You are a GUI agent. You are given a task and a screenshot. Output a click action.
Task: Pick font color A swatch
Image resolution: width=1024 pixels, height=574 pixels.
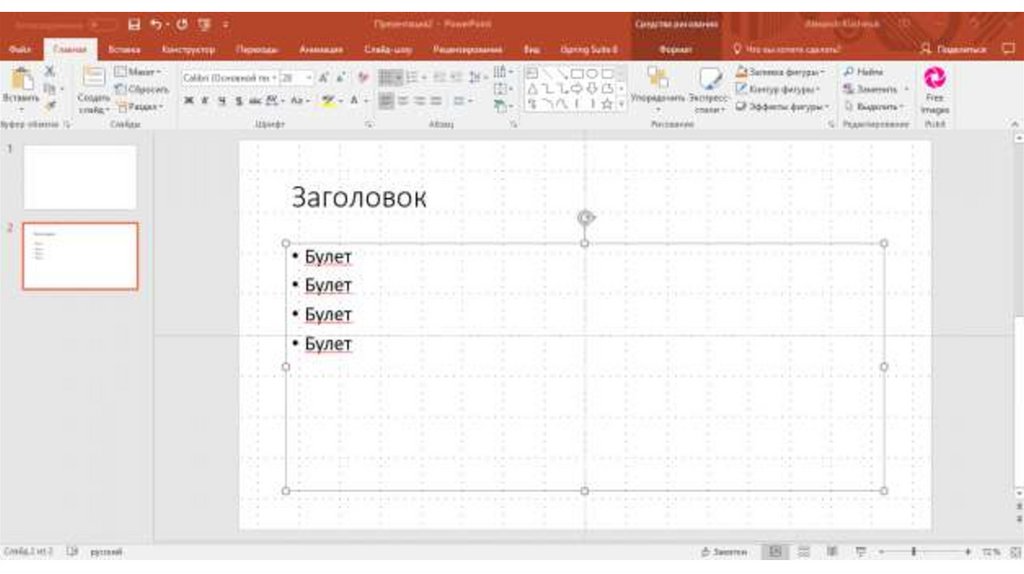[x=354, y=101]
